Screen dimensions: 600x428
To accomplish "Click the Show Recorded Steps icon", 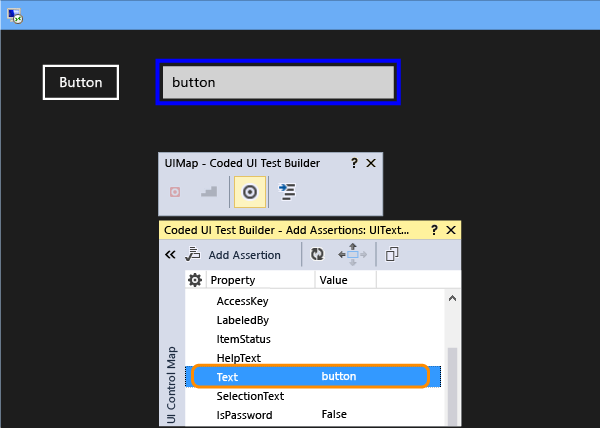I will (x=209, y=192).
